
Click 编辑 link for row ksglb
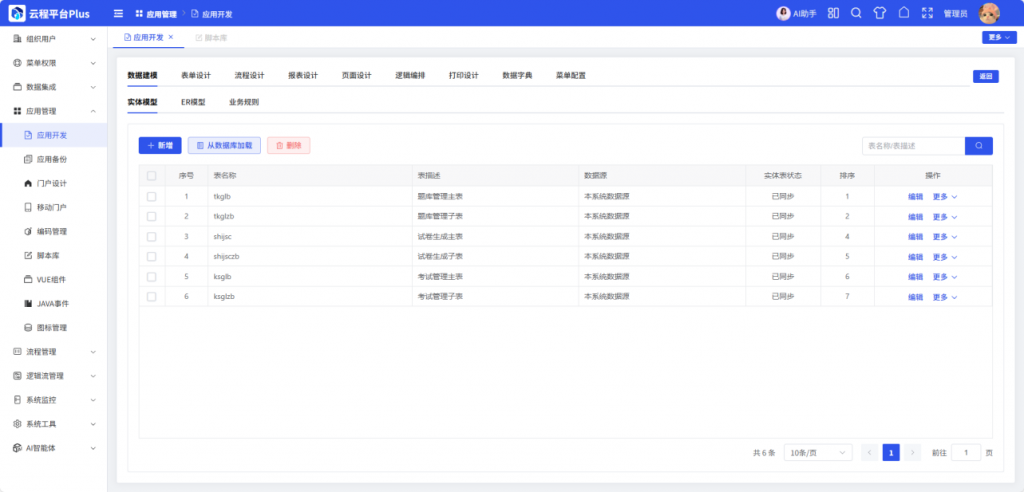[916, 276]
